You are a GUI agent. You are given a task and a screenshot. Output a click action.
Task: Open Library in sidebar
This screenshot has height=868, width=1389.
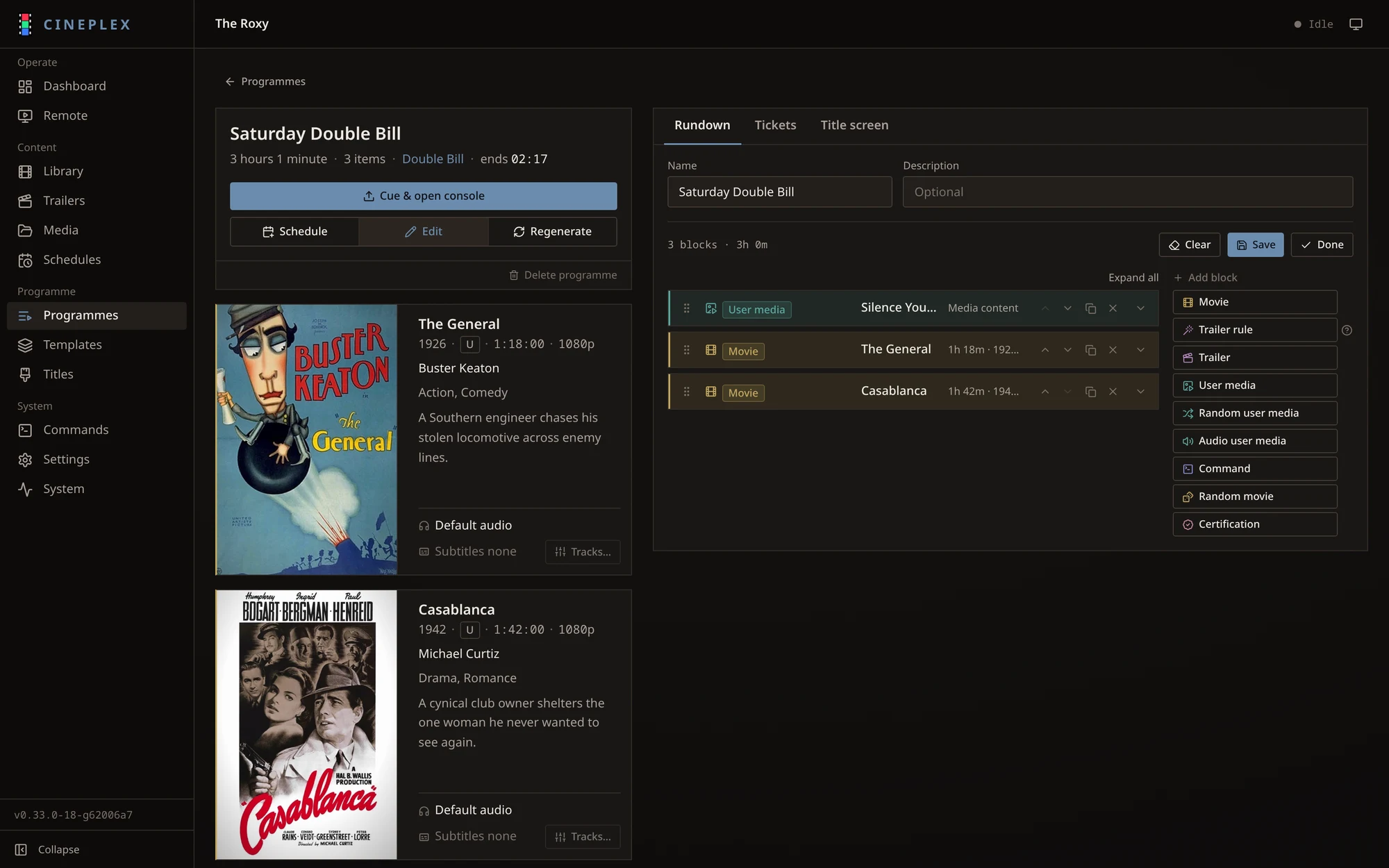[x=97, y=171]
